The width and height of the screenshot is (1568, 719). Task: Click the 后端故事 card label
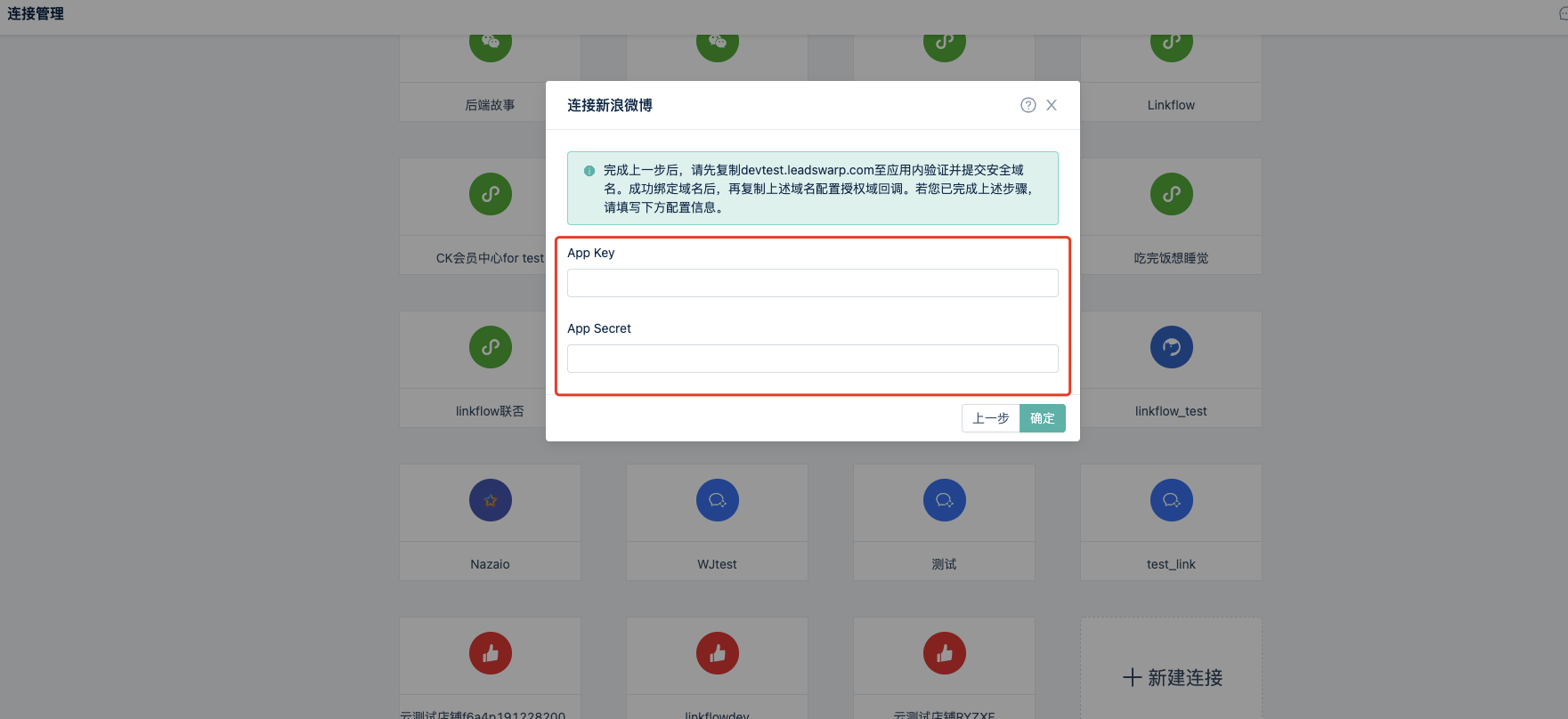[491, 105]
